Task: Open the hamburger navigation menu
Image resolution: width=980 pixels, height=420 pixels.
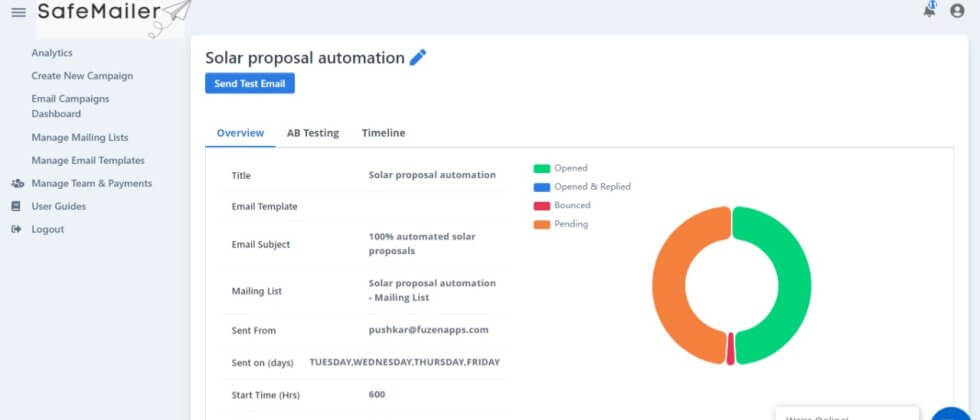Action: click(x=19, y=12)
